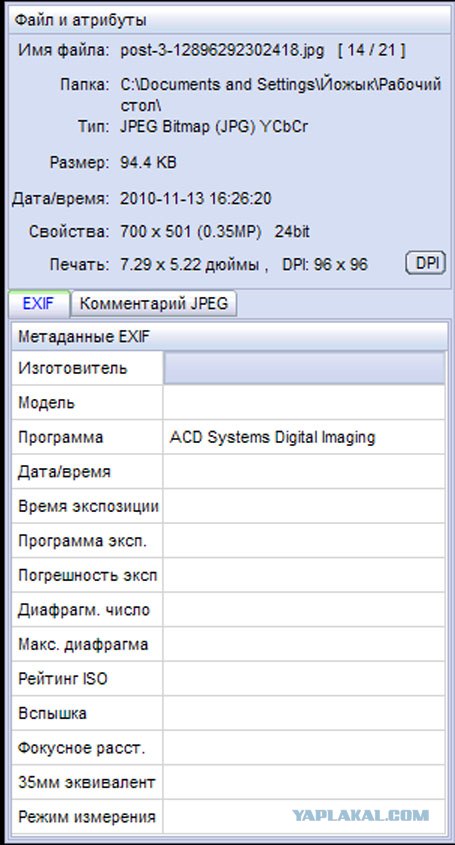This screenshot has width=455, height=845.
Task: Select the EXIF Дата/время row label
Action: [64, 472]
